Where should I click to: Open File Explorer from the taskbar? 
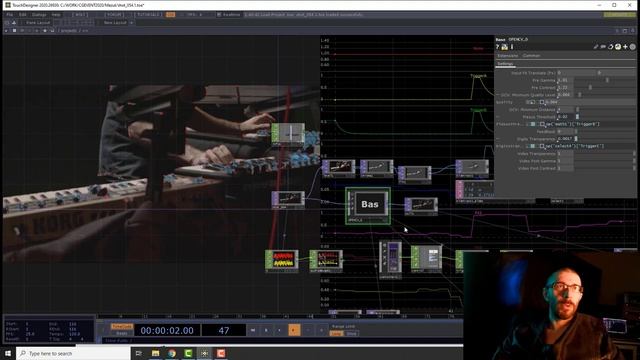click(156, 353)
